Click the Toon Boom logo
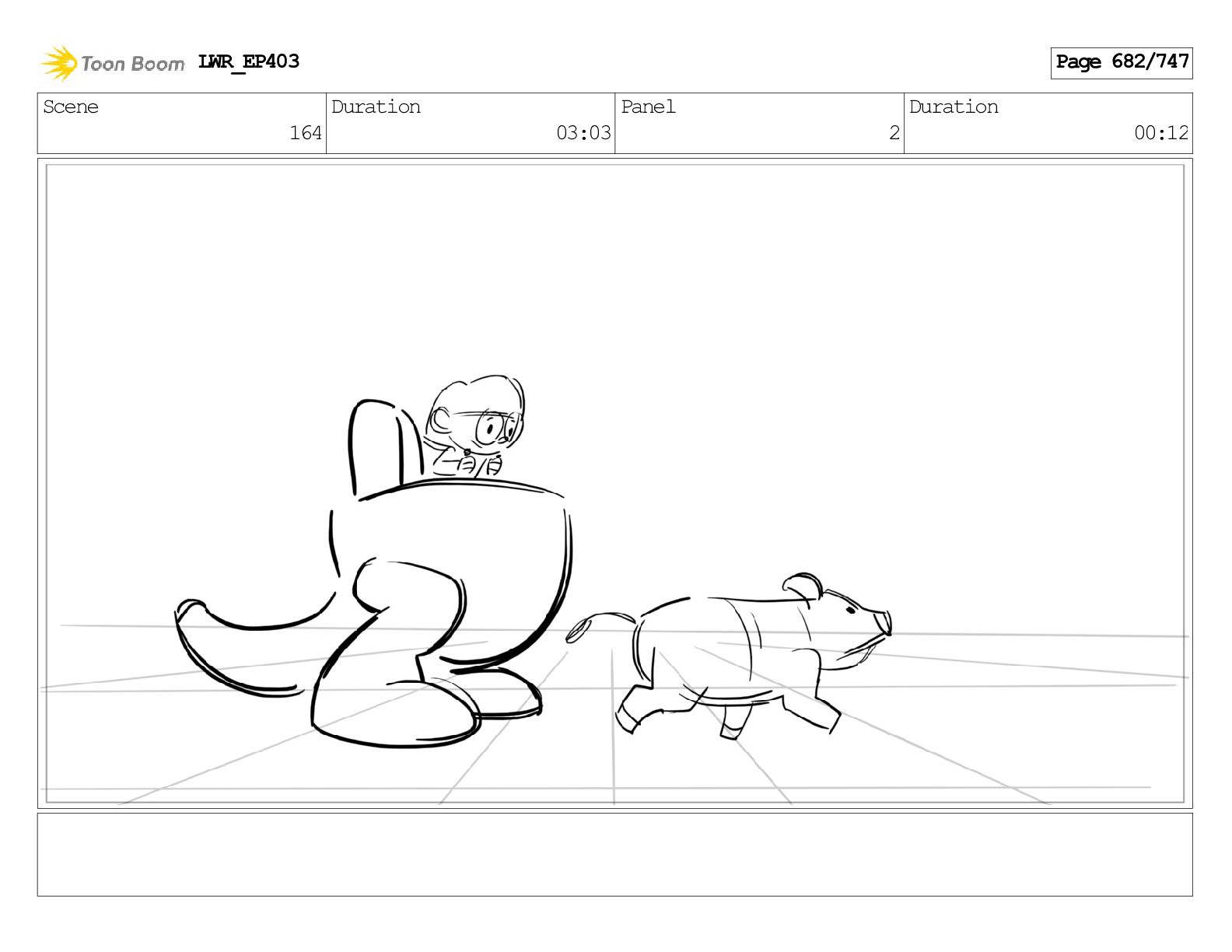1232x952 pixels. [x=112, y=63]
